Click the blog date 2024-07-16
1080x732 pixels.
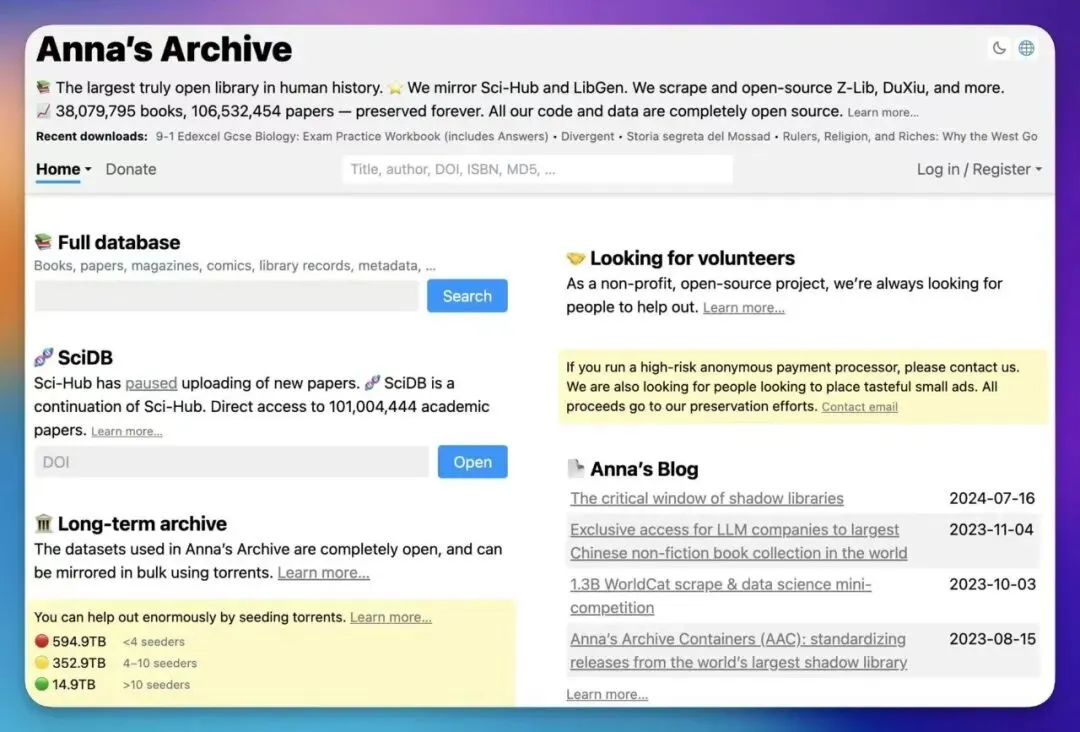[992, 498]
